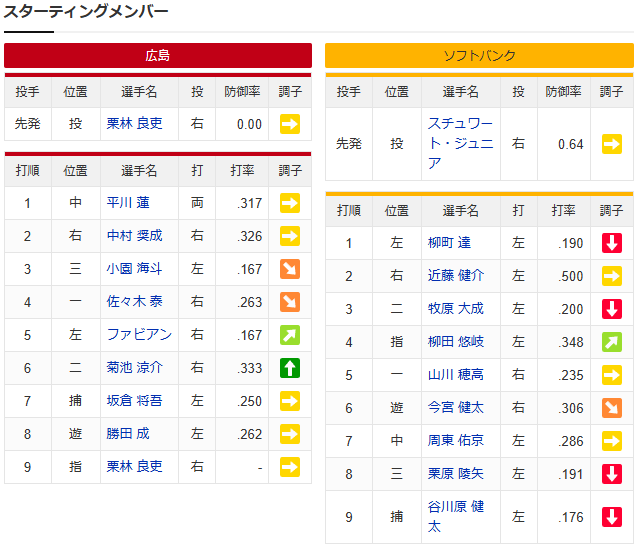Click yellow condition arrow for 中村 奨成
Viewport: 640px width, 547px height.
coord(290,236)
